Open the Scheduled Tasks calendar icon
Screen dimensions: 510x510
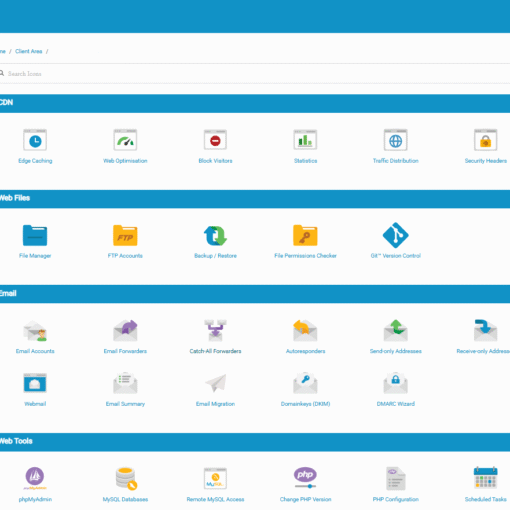[486, 478]
